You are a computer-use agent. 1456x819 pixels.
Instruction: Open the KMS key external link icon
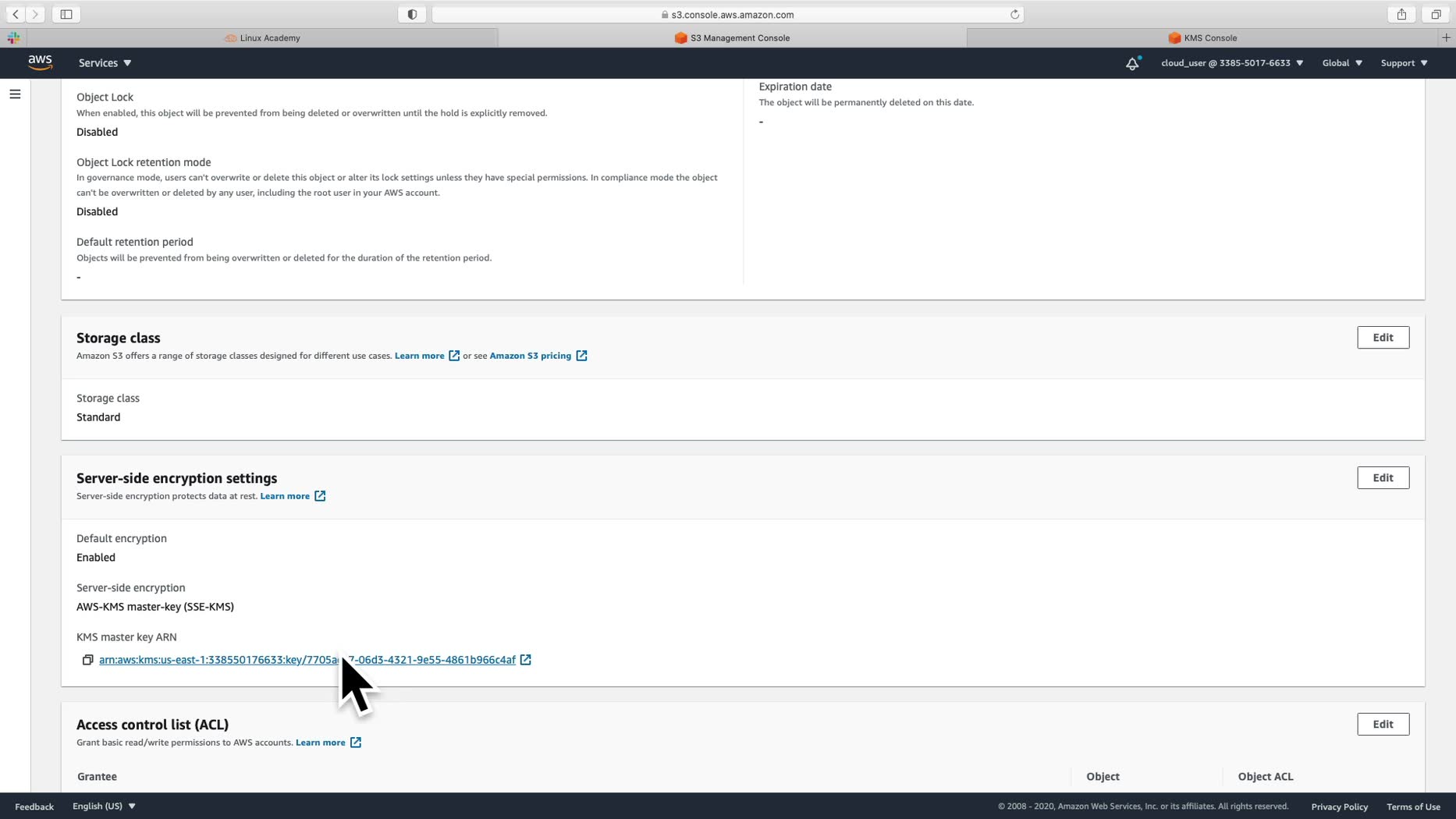click(526, 660)
